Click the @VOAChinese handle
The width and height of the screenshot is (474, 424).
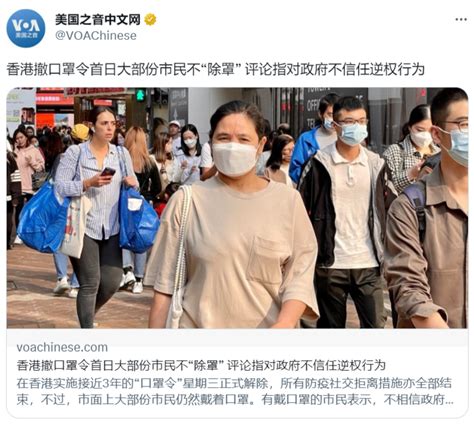(x=96, y=36)
